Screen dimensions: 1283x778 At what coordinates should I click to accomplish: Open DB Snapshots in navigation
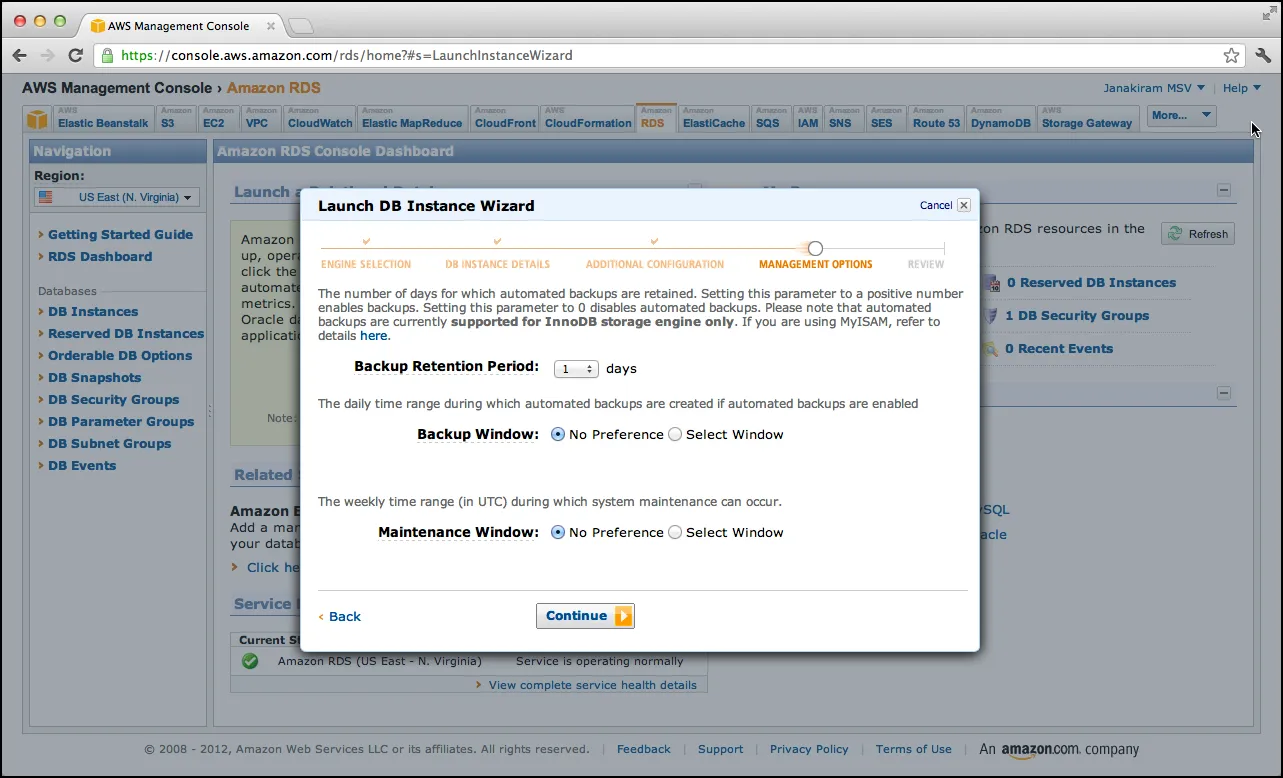[94, 378]
